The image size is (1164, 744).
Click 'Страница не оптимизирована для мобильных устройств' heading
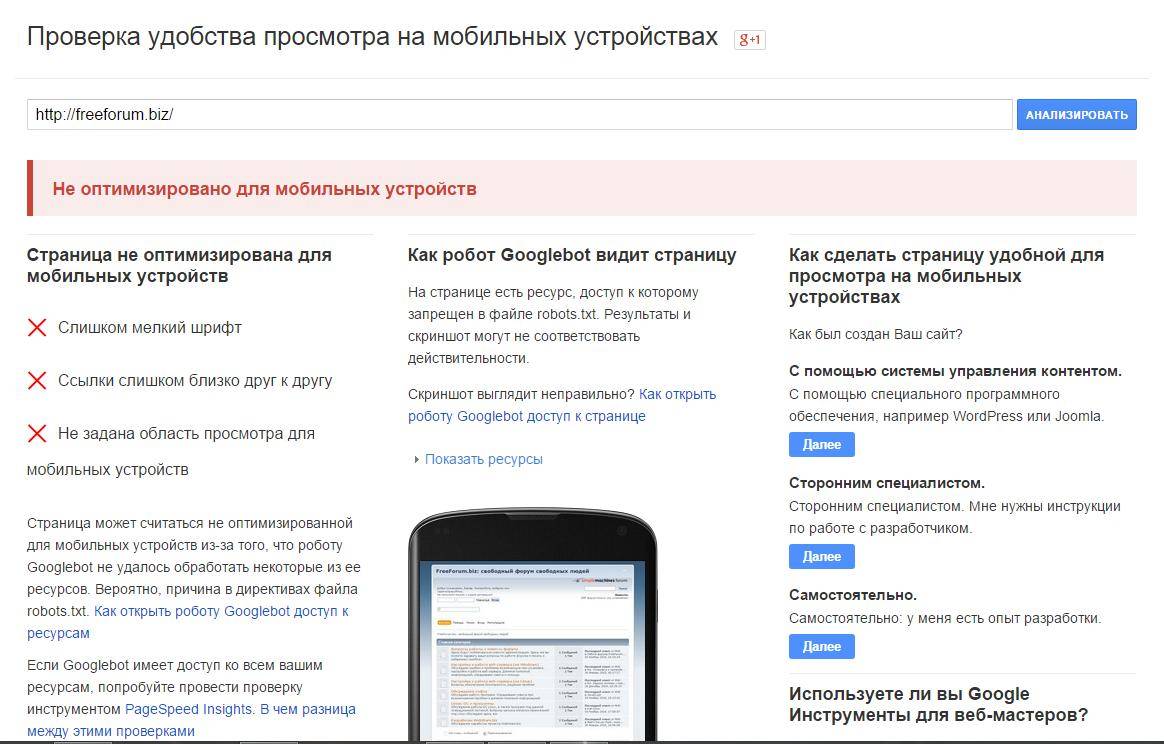point(179,266)
